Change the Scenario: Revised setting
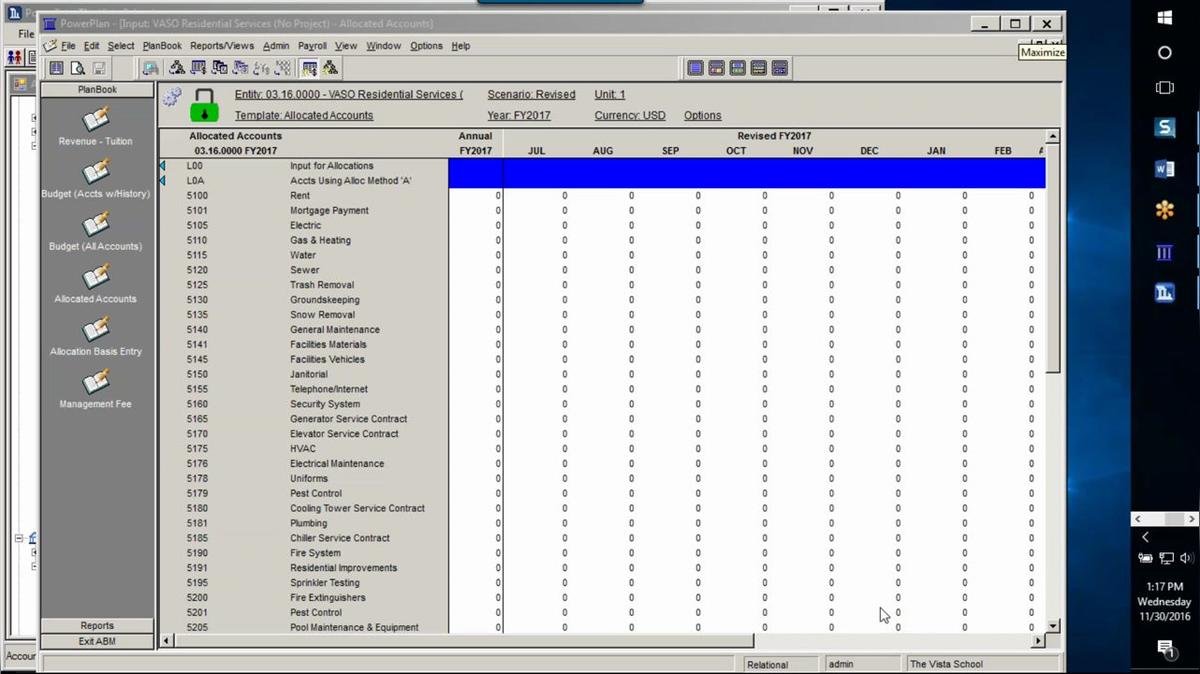The image size is (1200, 674). 531,95
